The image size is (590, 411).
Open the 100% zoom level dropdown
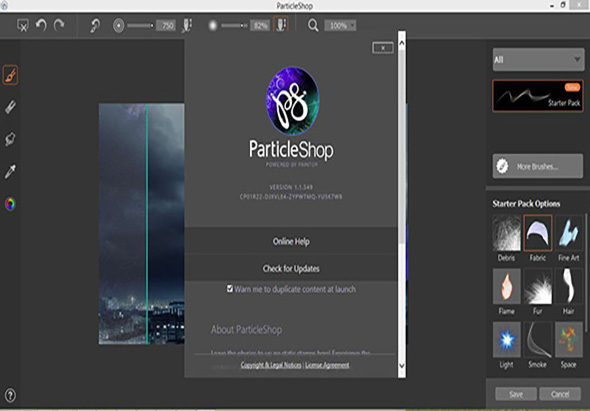(x=340, y=26)
